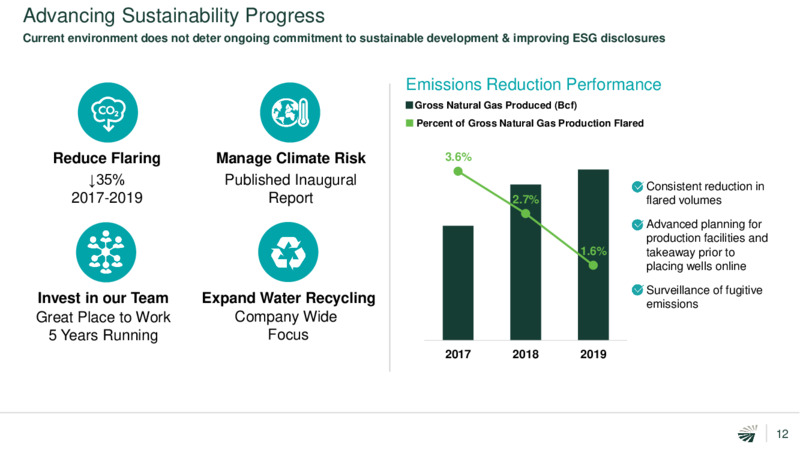This screenshot has height=450, width=800.
Task: Click the checkmark beside Advanced planning for production
Action: click(x=637, y=224)
